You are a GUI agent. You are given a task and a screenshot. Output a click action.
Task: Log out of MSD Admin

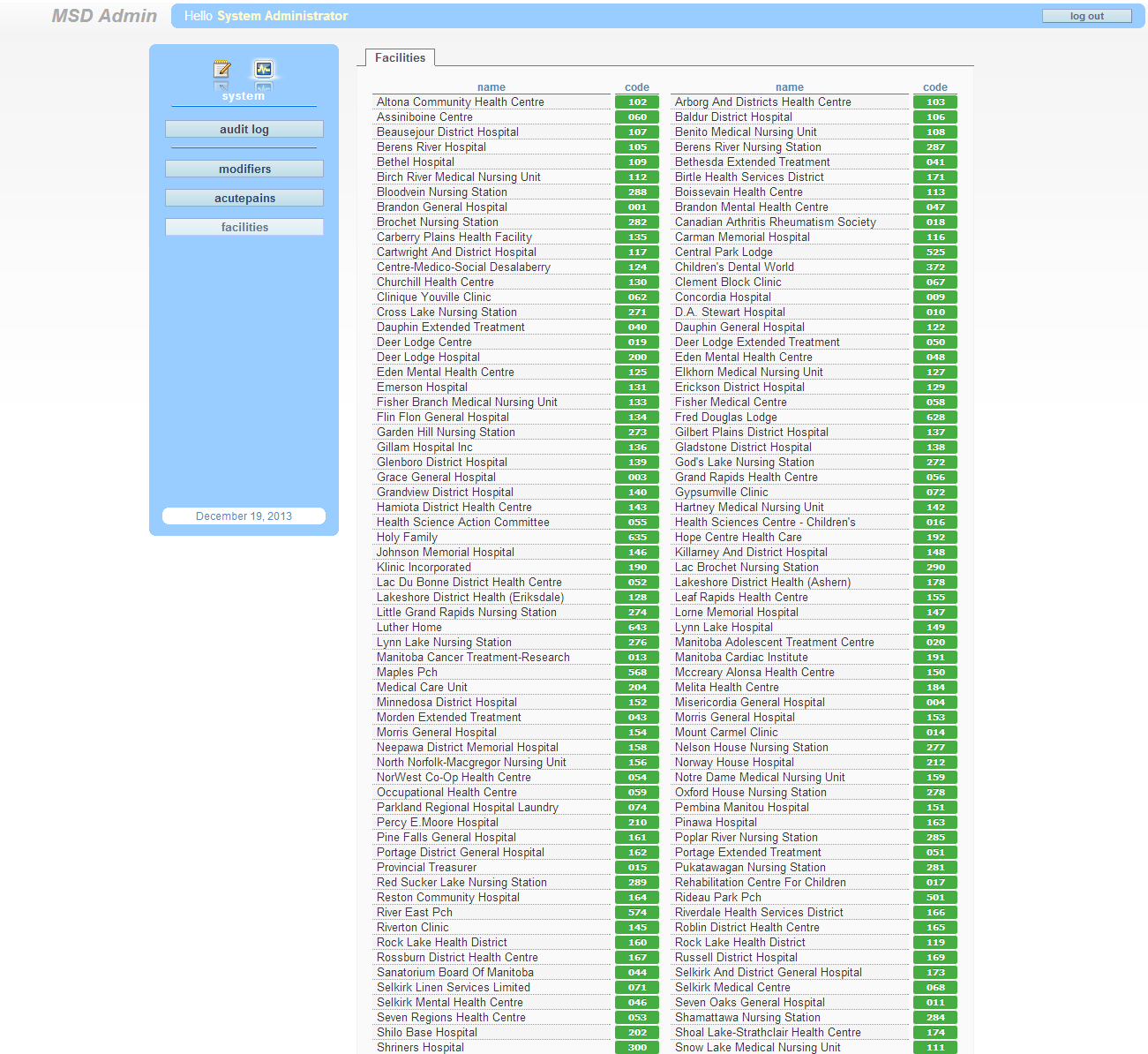(1086, 16)
